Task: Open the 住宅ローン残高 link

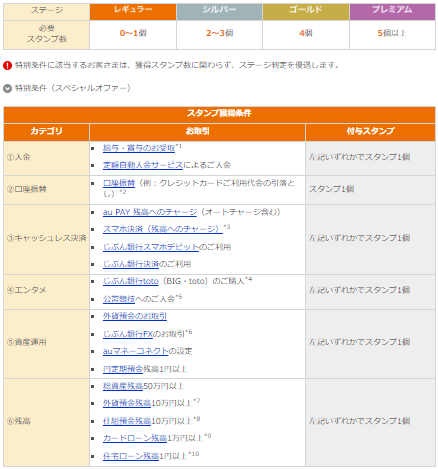Action: click(x=131, y=456)
